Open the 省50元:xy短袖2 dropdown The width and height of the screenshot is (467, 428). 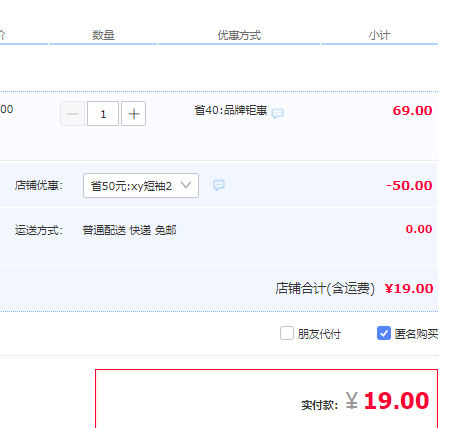[x=141, y=185]
